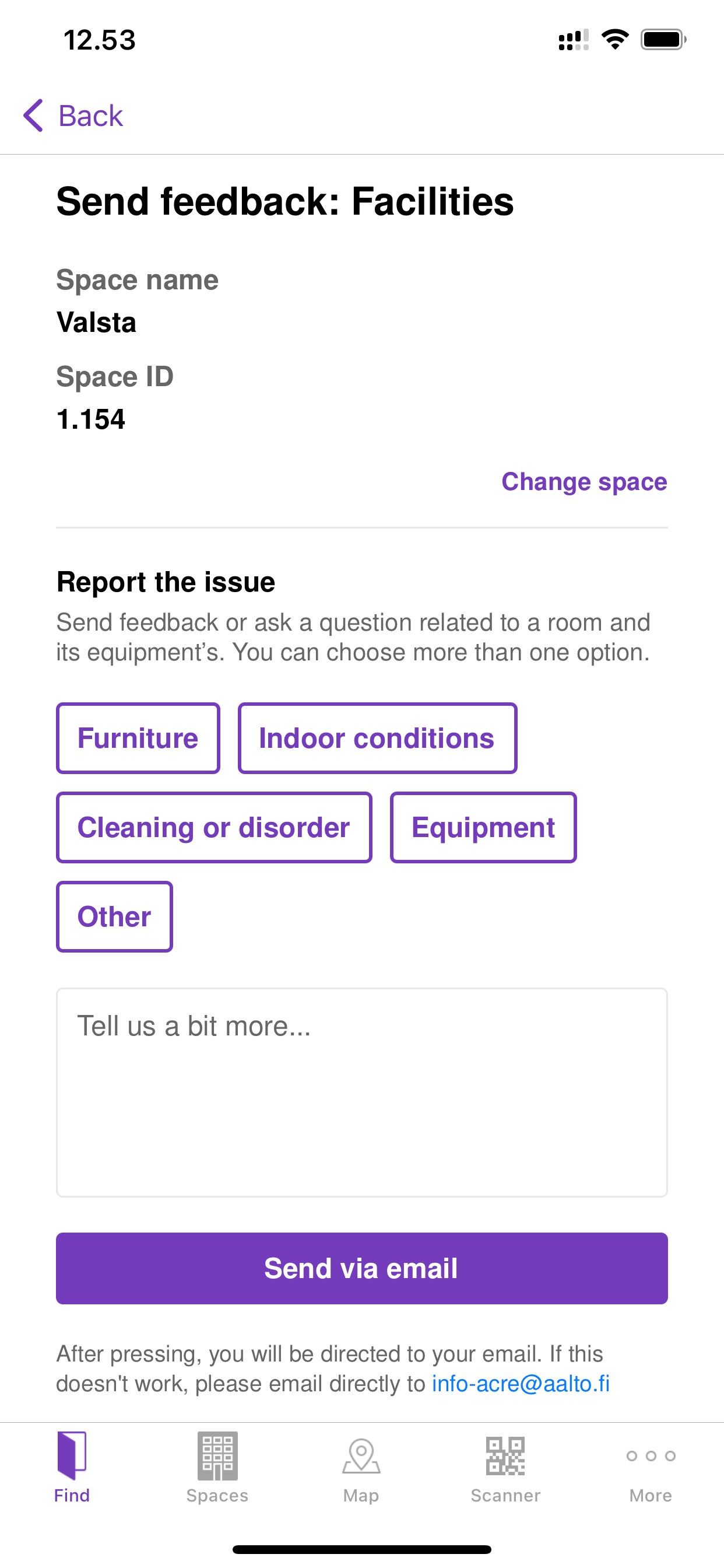Image resolution: width=724 pixels, height=1568 pixels.
Task: Switch to the Spaces tab label
Action: click(x=217, y=1495)
